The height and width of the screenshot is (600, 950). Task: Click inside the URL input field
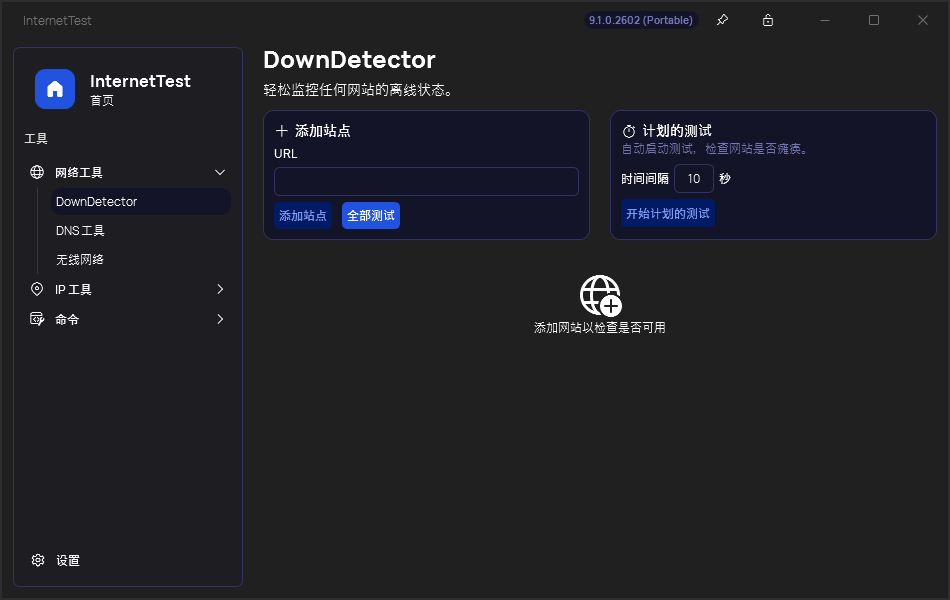[x=426, y=180]
